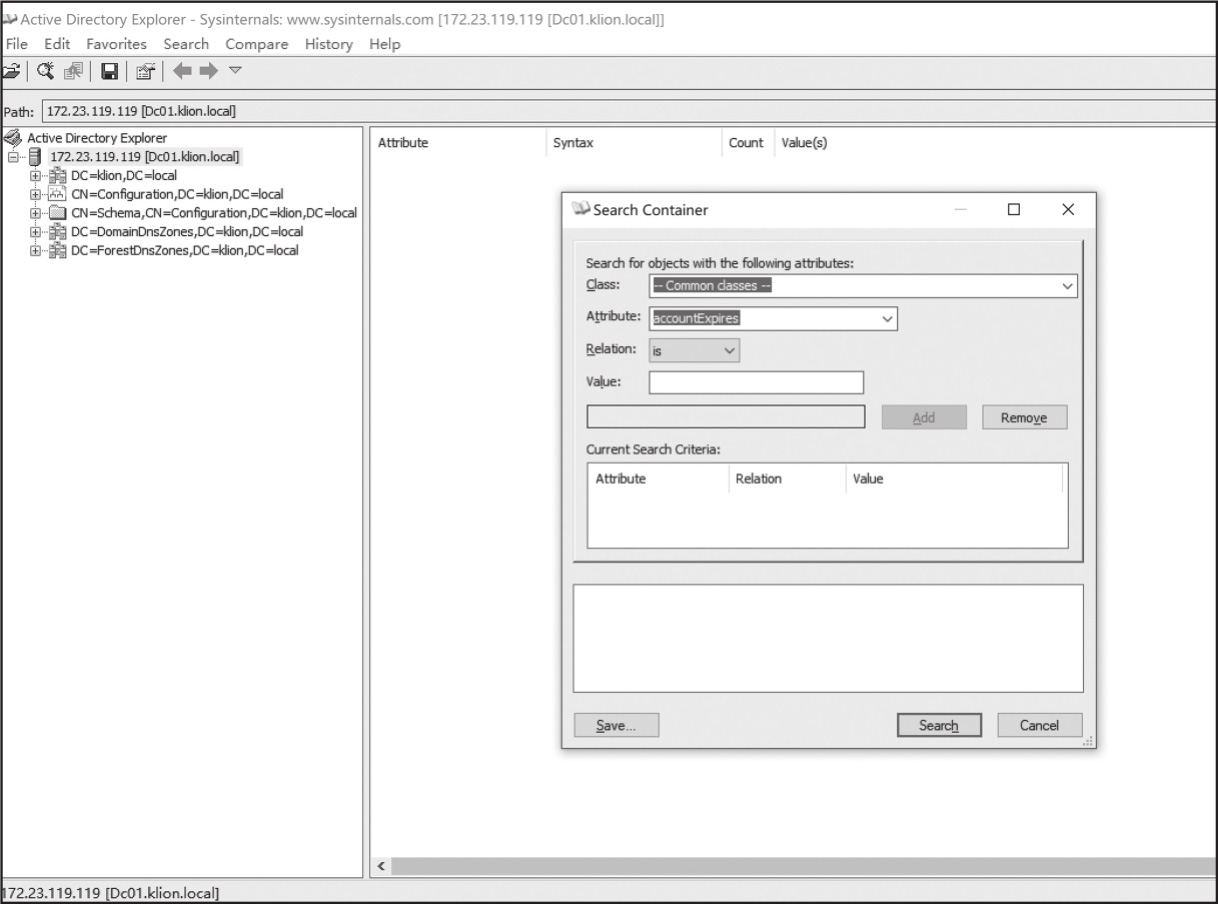Click the Search button in the dialog
The height and width of the screenshot is (904, 1218).
point(939,726)
